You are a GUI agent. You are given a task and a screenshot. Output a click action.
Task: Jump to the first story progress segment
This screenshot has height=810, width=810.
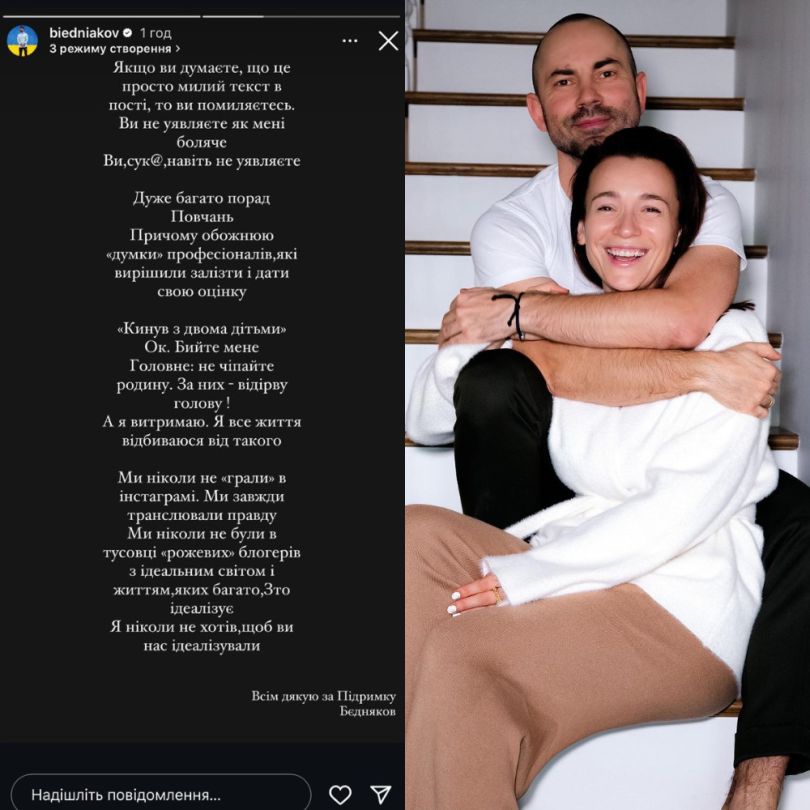[102, 17]
